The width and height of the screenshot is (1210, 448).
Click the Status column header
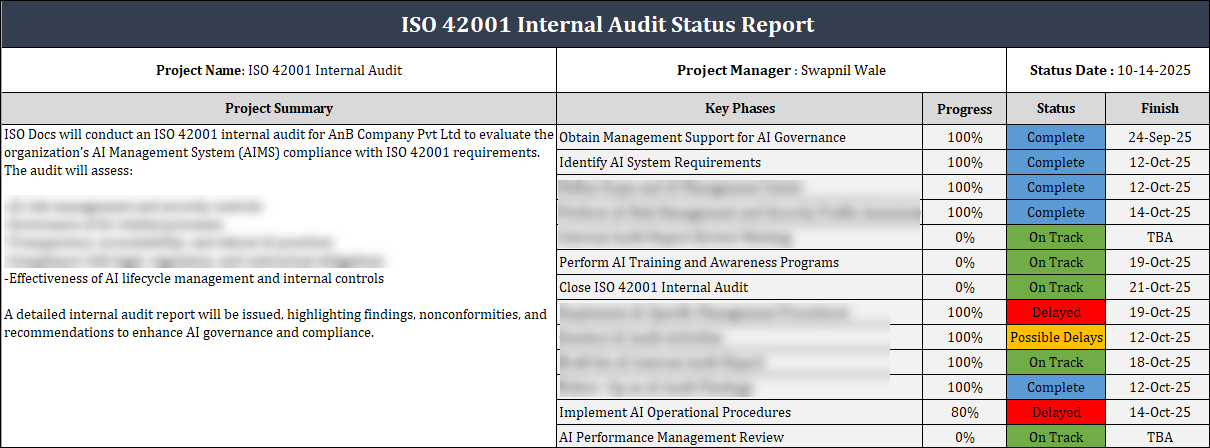(x=1055, y=108)
